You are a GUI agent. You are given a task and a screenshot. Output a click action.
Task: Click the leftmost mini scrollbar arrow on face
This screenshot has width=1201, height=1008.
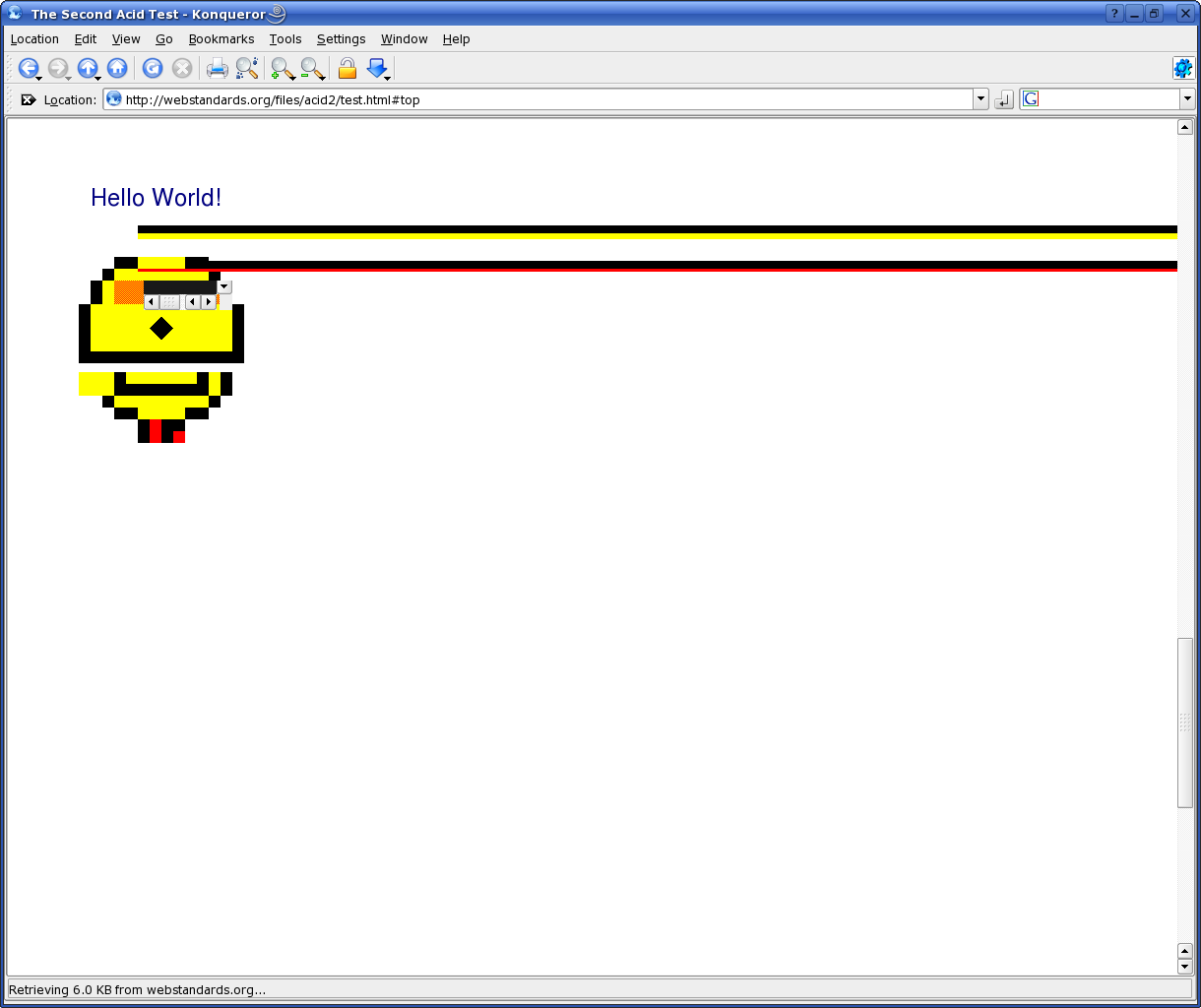[x=152, y=302]
